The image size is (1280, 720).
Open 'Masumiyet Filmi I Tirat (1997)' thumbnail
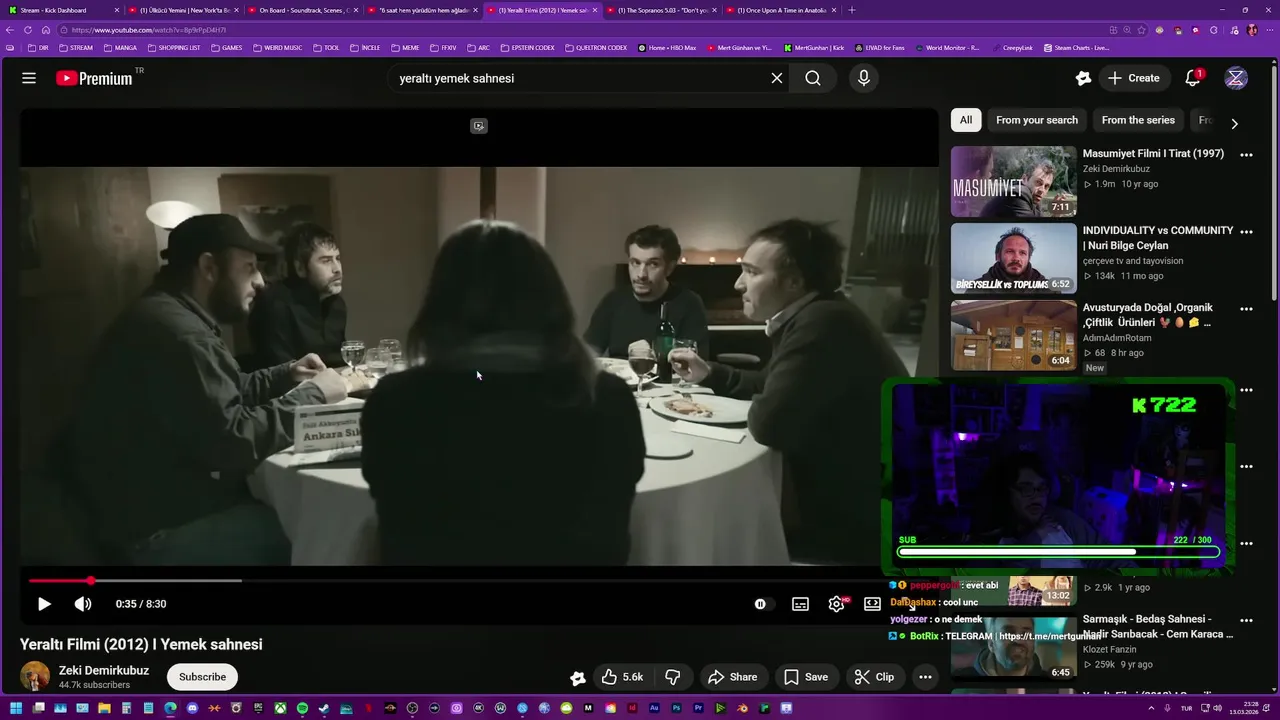pos(1013,182)
